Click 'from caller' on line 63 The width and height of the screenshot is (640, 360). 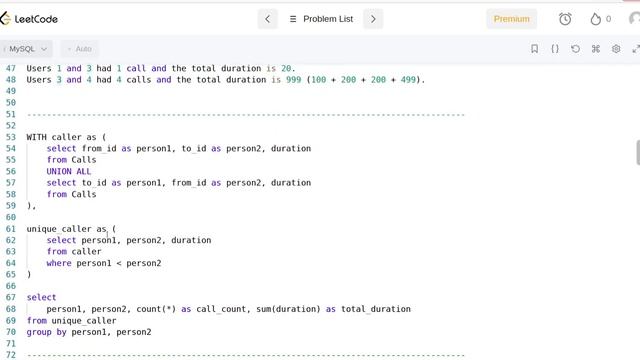click(x=74, y=252)
